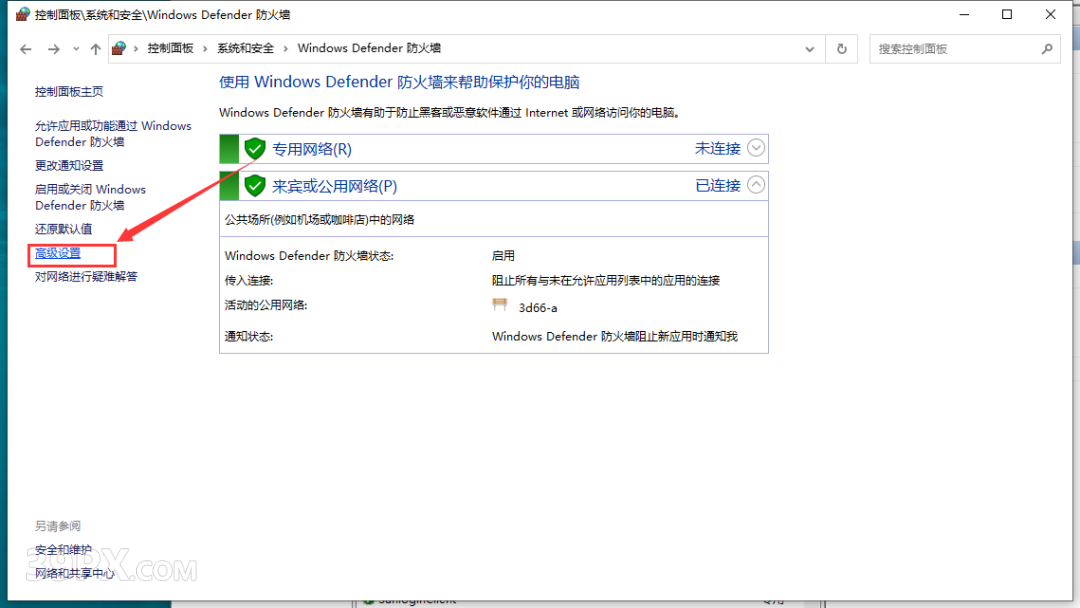Collapse the 来宾或公用网络(P) section chevron
1080x608 pixels.
tap(756, 185)
